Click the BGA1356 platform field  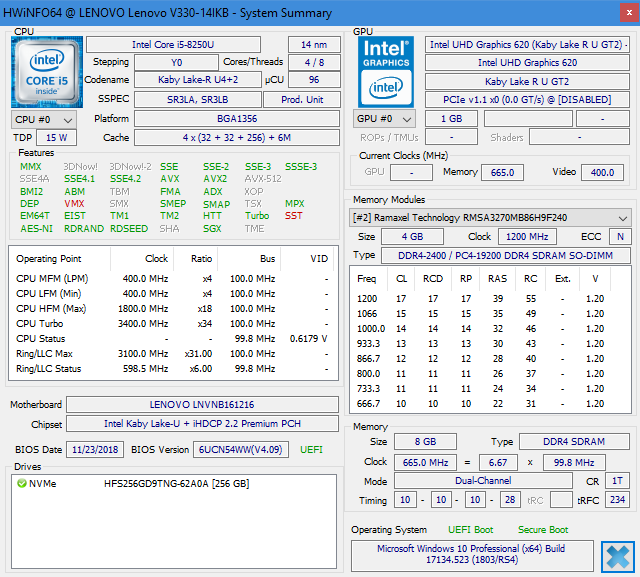[237, 119]
